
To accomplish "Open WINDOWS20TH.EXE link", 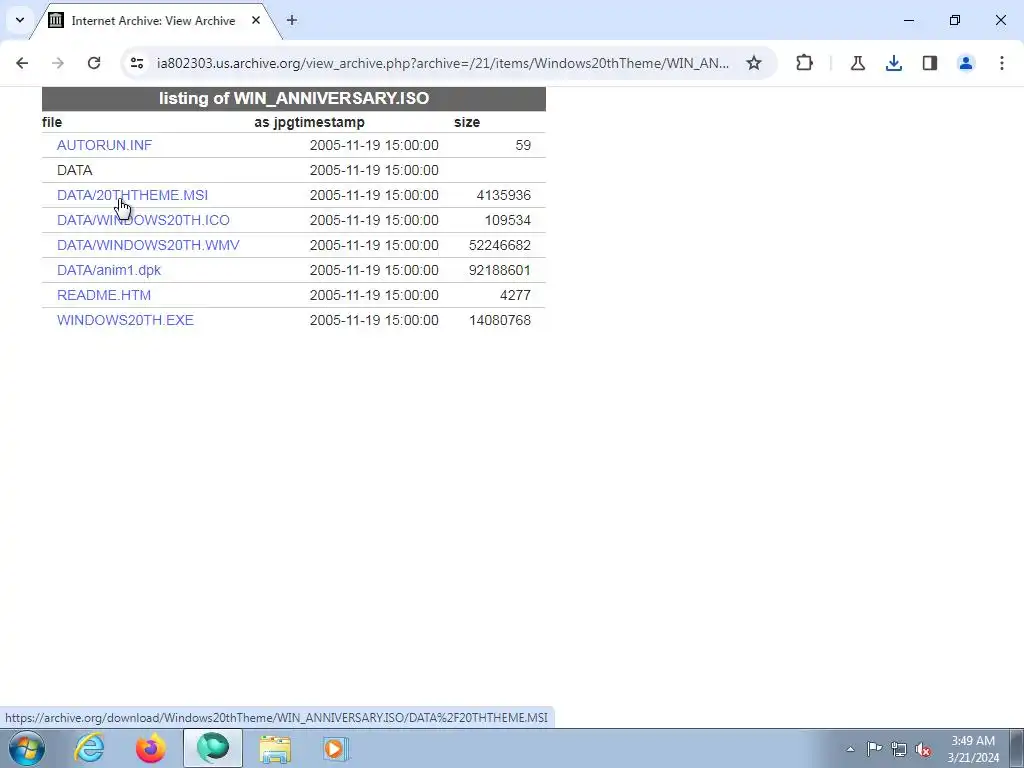I will (125, 320).
